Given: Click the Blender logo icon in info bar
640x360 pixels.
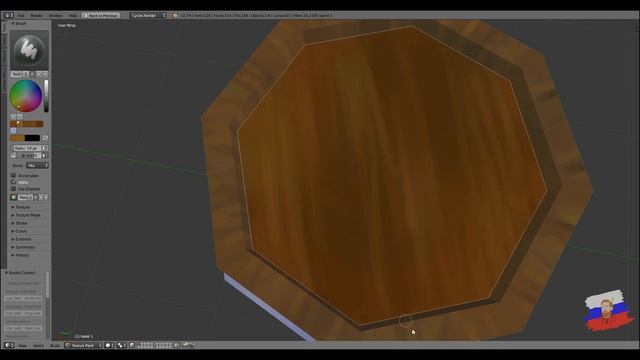Looking at the screenshot, I should coord(175,16).
